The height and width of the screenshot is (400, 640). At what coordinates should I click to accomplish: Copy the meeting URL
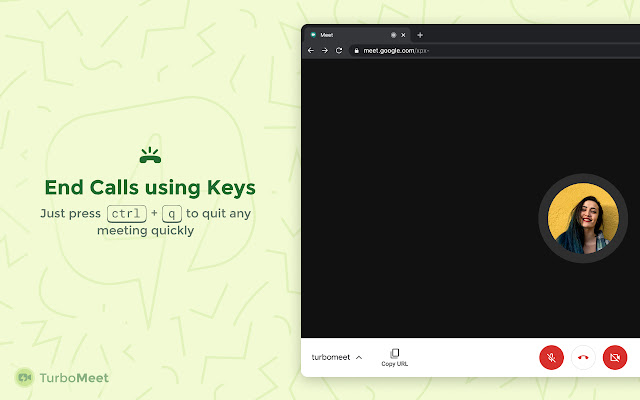click(x=395, y=357)
